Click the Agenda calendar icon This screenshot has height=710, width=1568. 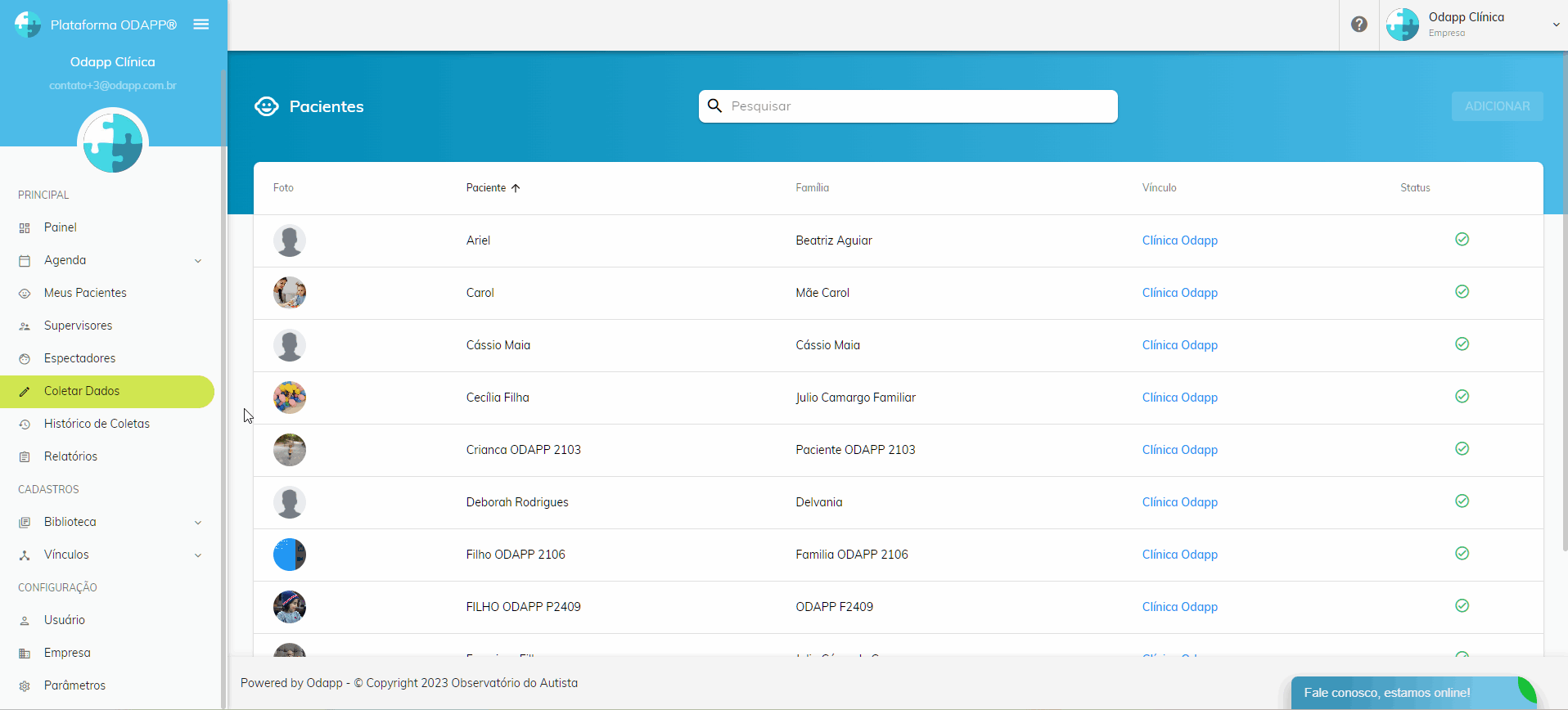tap(25, 261)
